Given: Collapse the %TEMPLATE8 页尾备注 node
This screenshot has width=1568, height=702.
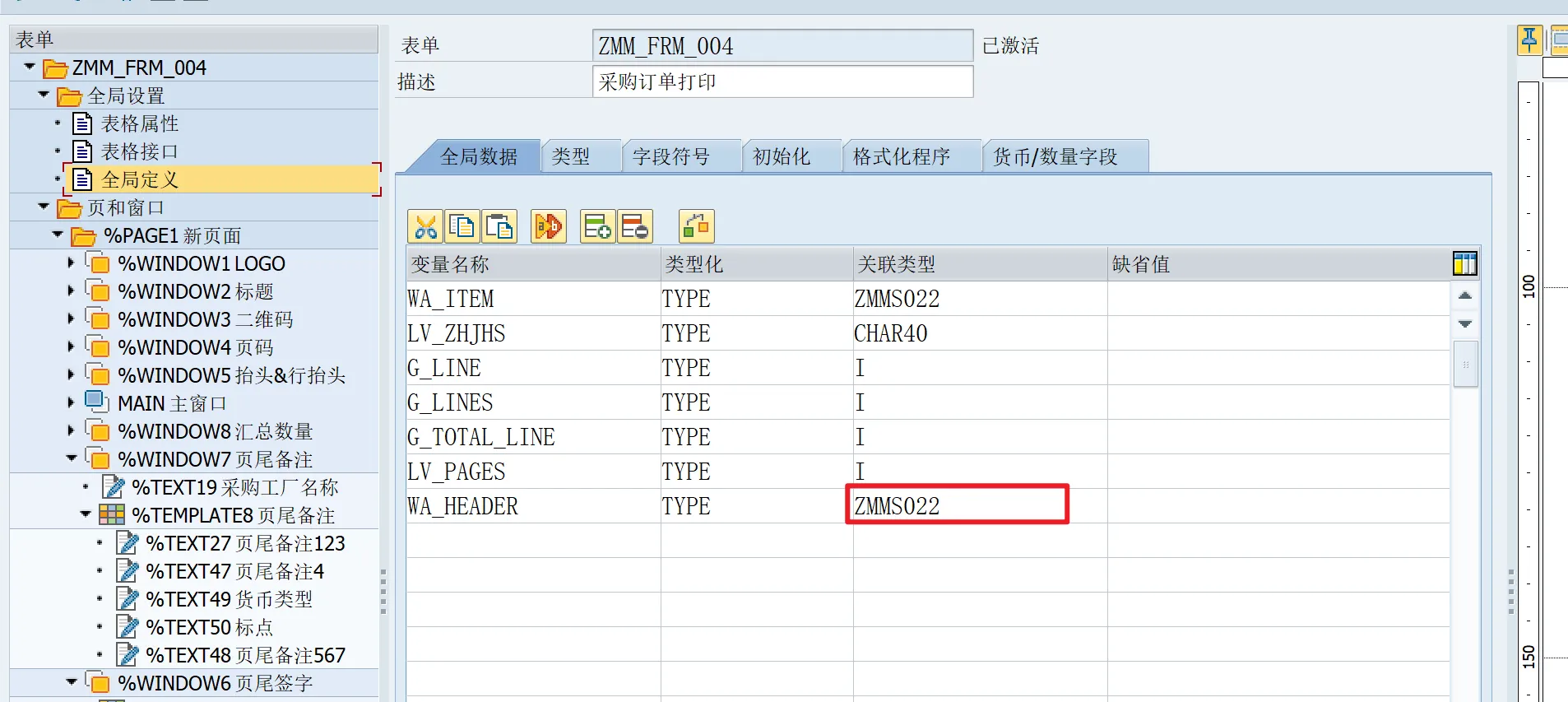Looking at the screenshot, I should 86,514.
